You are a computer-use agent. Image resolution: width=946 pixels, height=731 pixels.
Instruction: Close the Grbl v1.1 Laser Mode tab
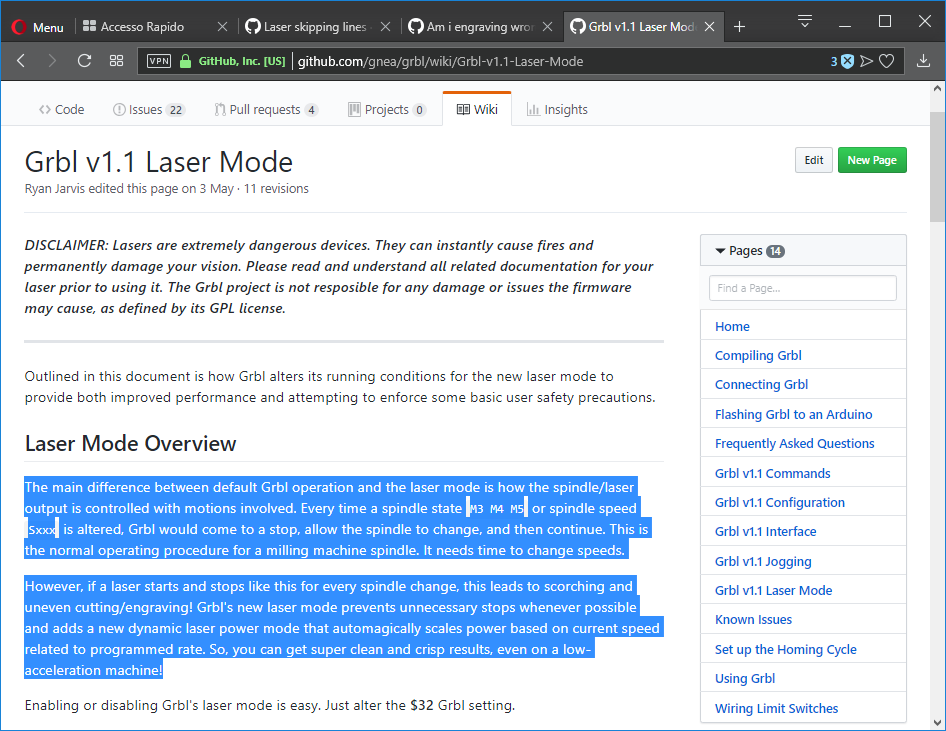click(710, 27)
